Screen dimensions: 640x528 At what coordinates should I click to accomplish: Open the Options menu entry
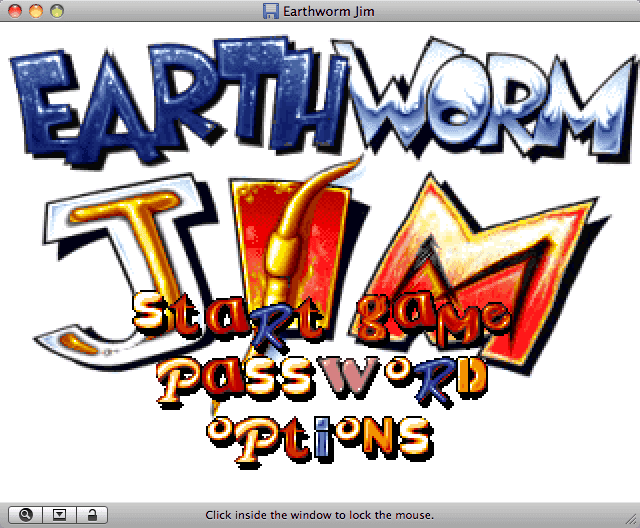[x=320, y=441]
